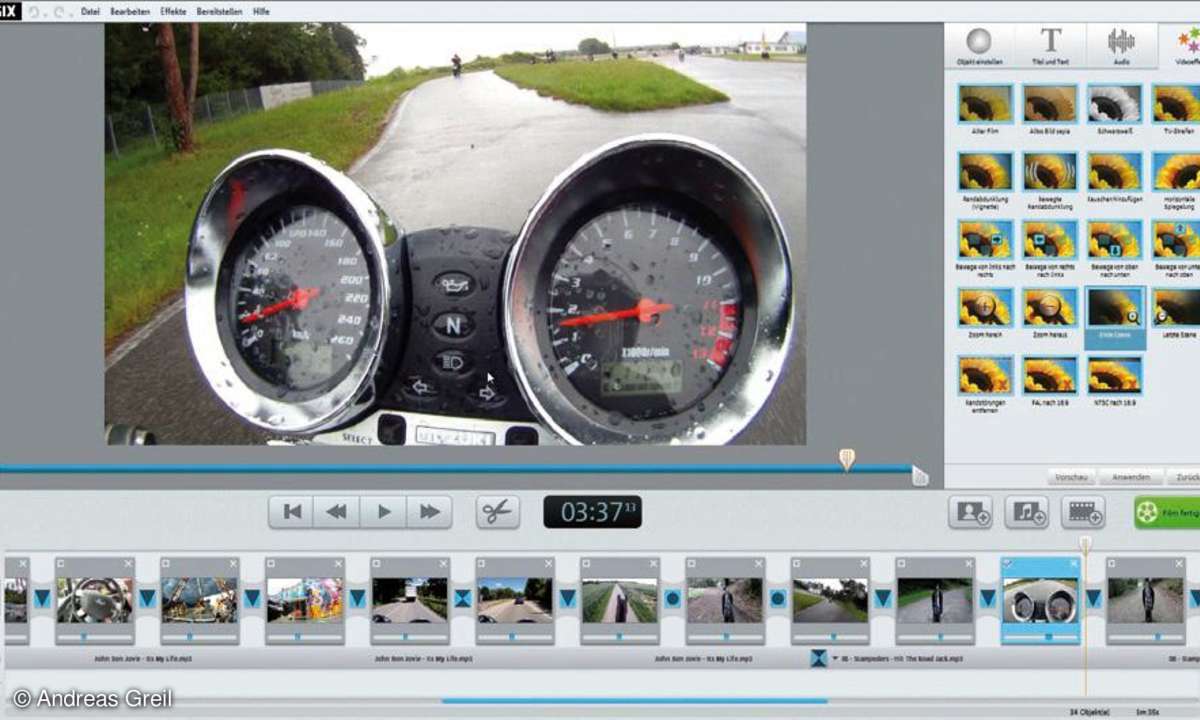Start playback with the play button
The width and height of the screenshot is (1200, 720).
point(384,512)
